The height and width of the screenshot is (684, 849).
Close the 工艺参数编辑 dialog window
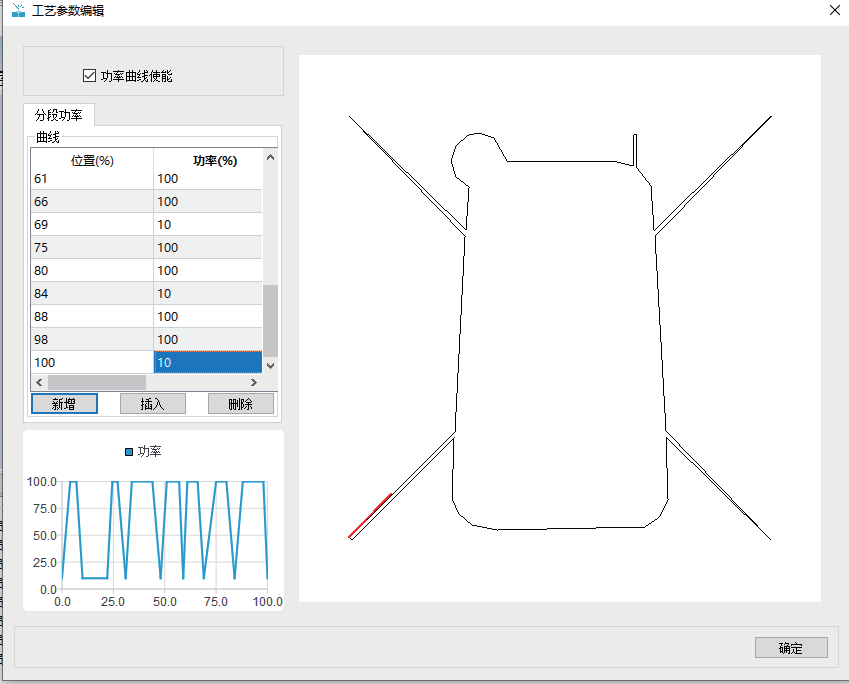tap(834, 10)
